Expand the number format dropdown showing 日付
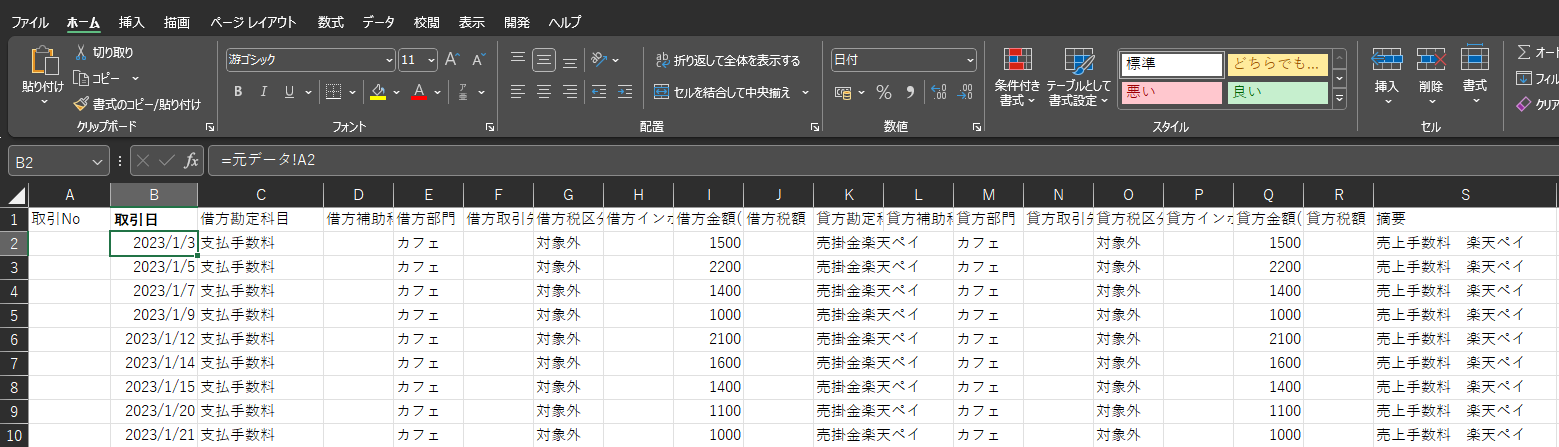Image resolution: width=1559 pixels, height=447 pixels. click(x=969, y=60)
